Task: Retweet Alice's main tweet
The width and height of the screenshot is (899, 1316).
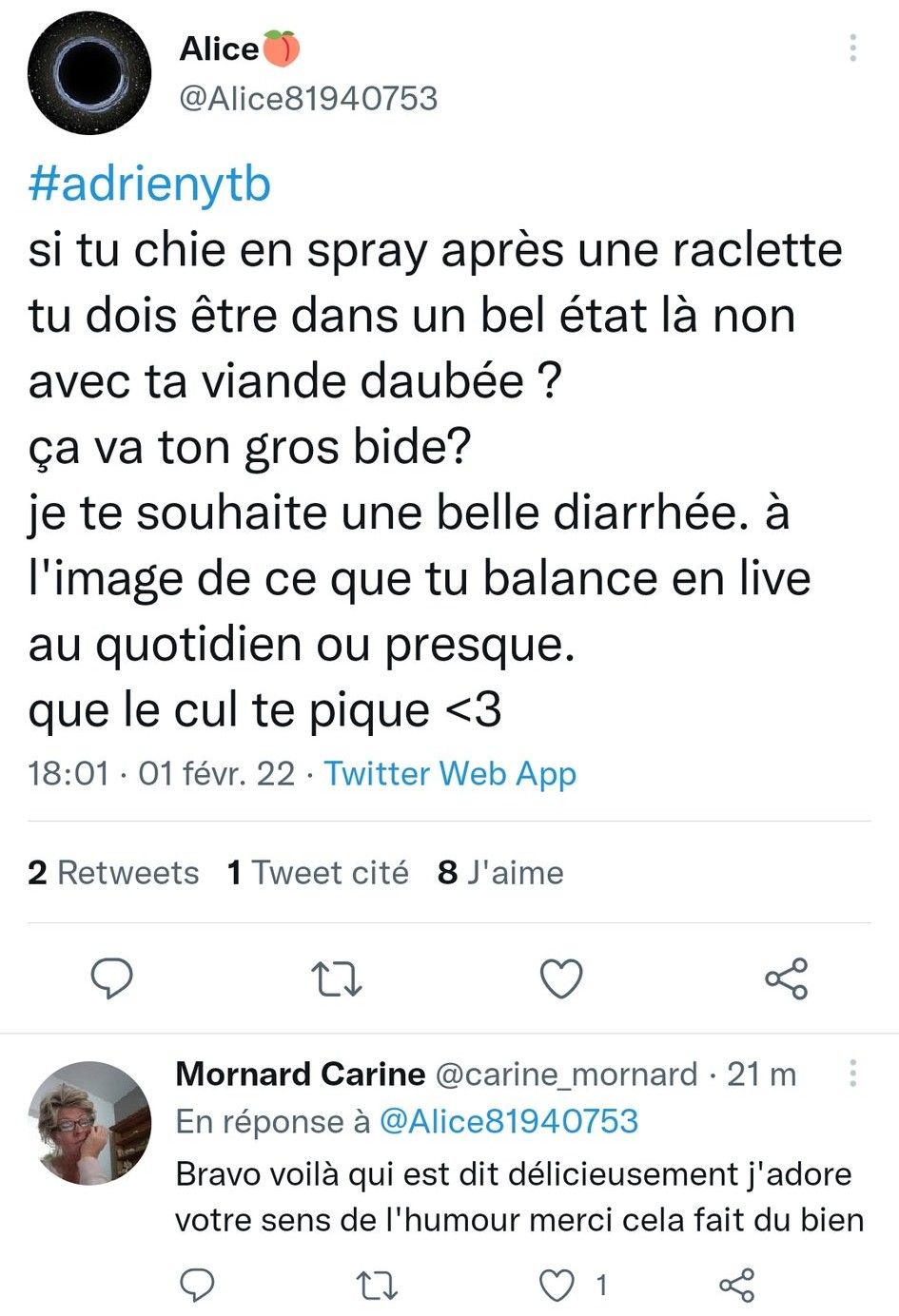Action: [337, 978]
